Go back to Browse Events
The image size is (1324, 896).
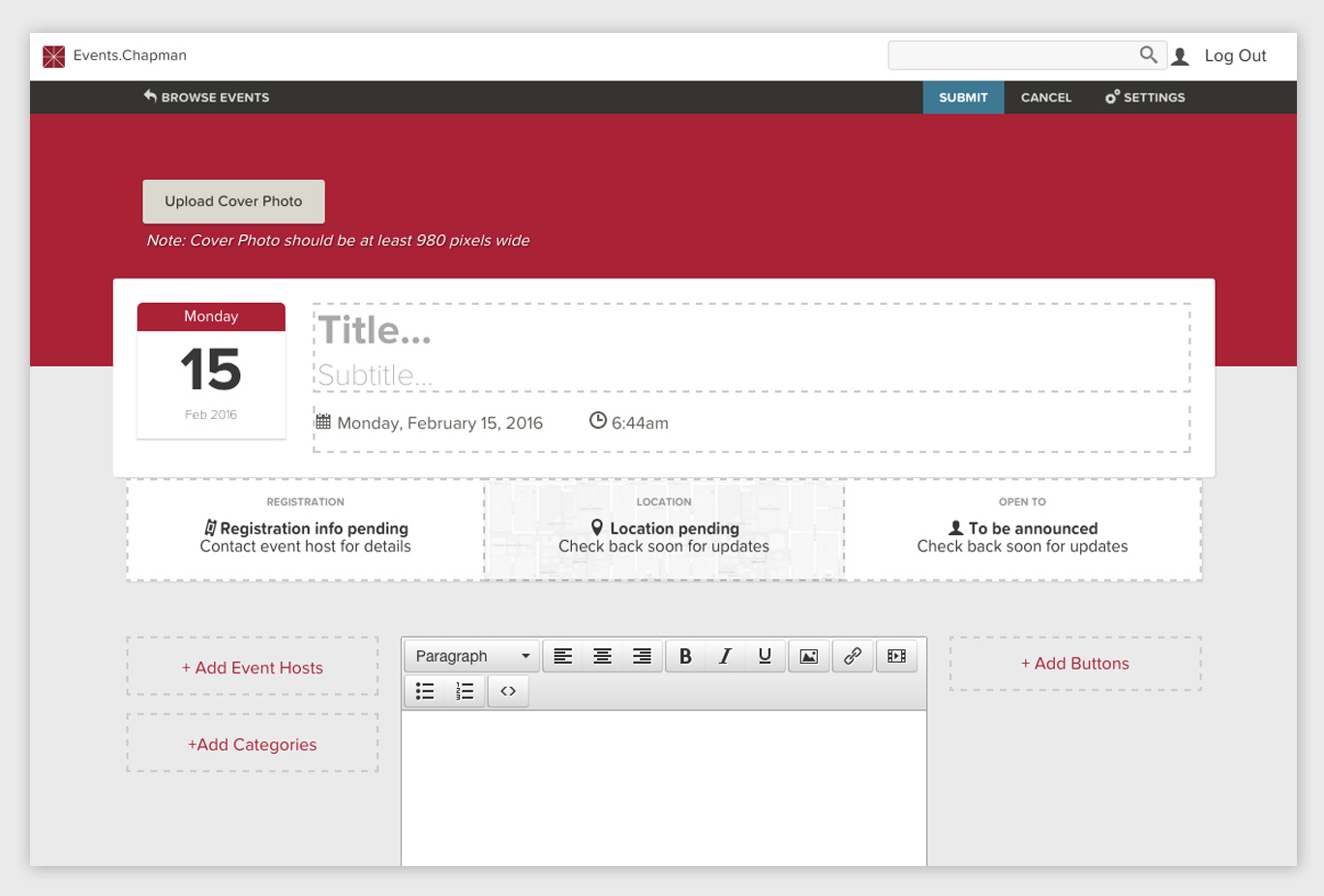point(206,98)
